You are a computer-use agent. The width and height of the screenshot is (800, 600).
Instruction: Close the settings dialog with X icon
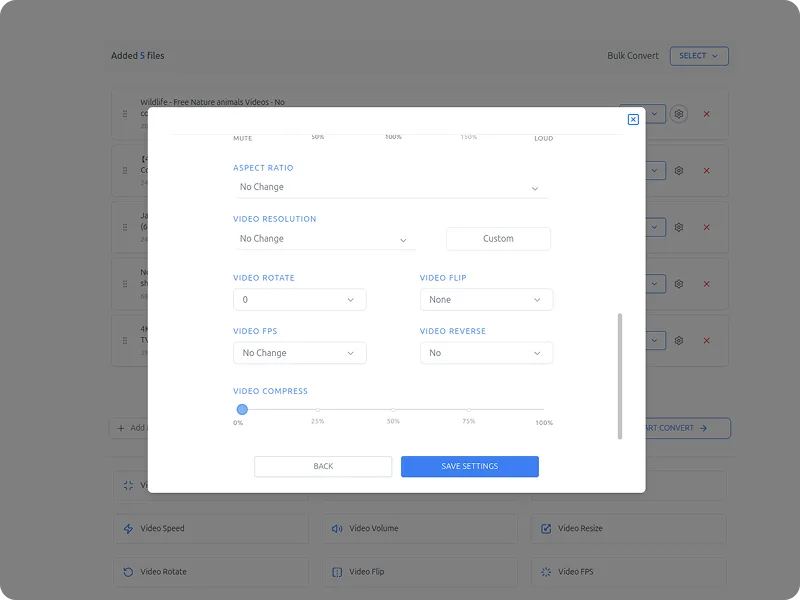[x=633, y=119]
